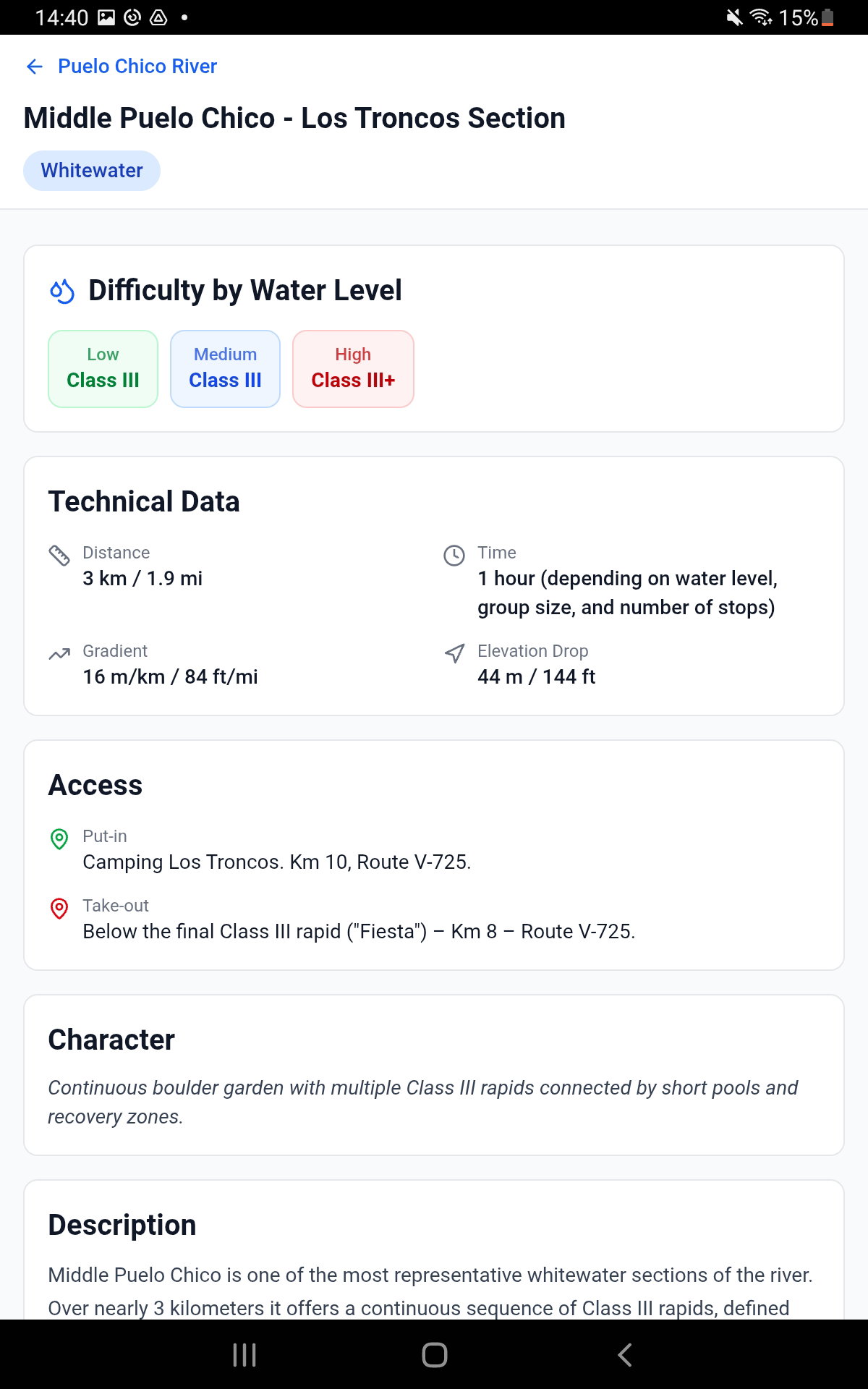Tap the Android system back button

(624, 1355)
